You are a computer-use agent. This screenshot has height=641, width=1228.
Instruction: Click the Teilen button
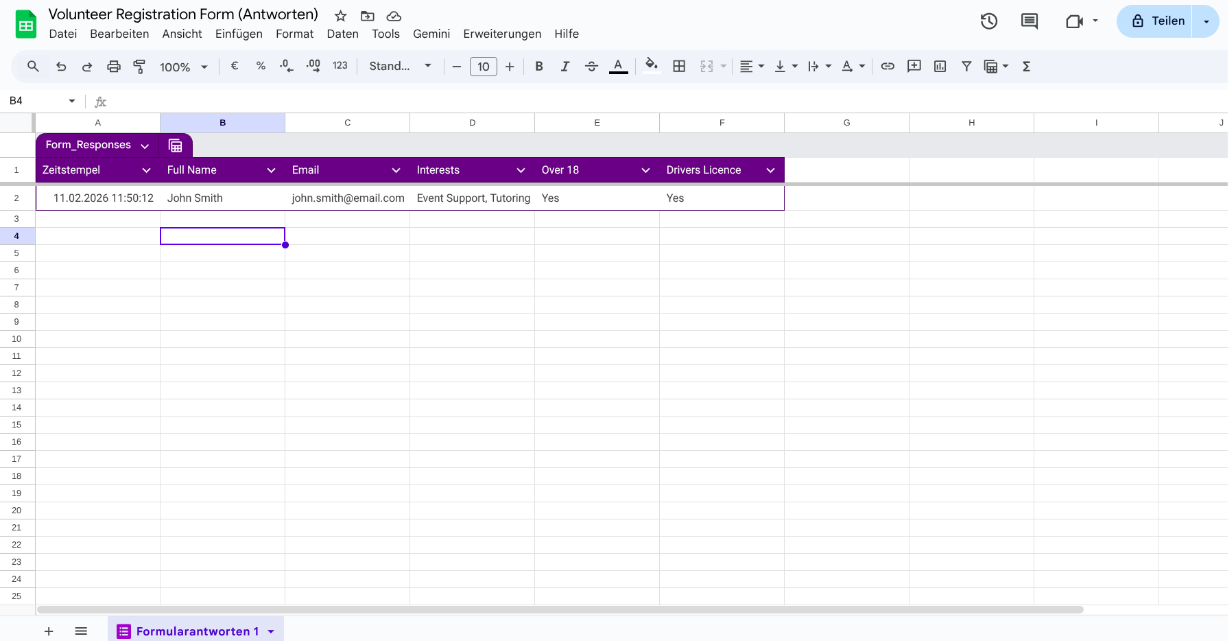1160,20
